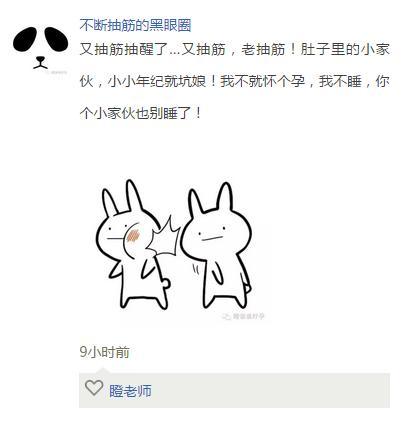412x421 pixels.
Task: Click the panda's left black eye patch
Action: pos(25,40)
